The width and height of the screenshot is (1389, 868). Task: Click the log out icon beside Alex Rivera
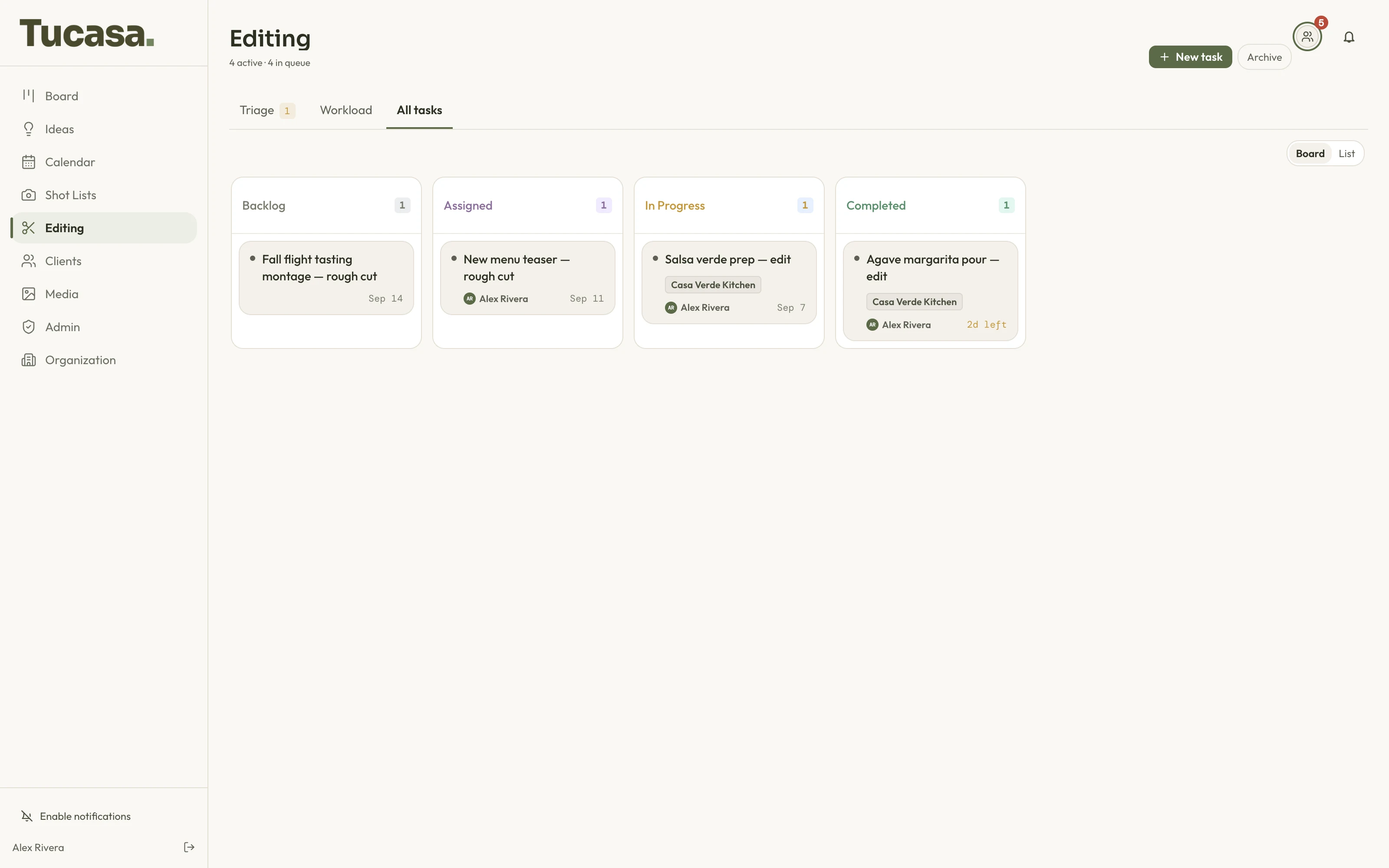(189, 847)
